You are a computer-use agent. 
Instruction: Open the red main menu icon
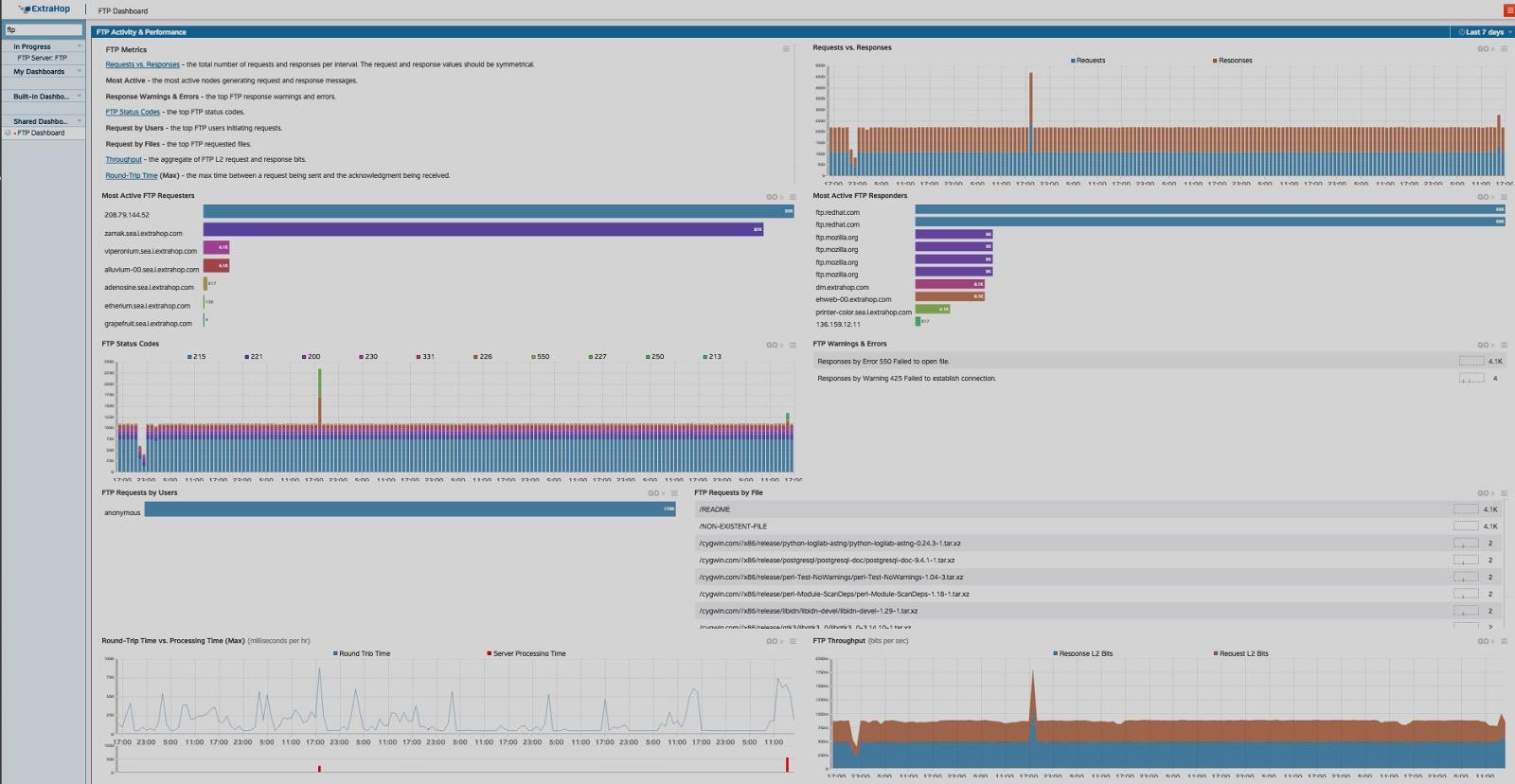[1509, 10]
